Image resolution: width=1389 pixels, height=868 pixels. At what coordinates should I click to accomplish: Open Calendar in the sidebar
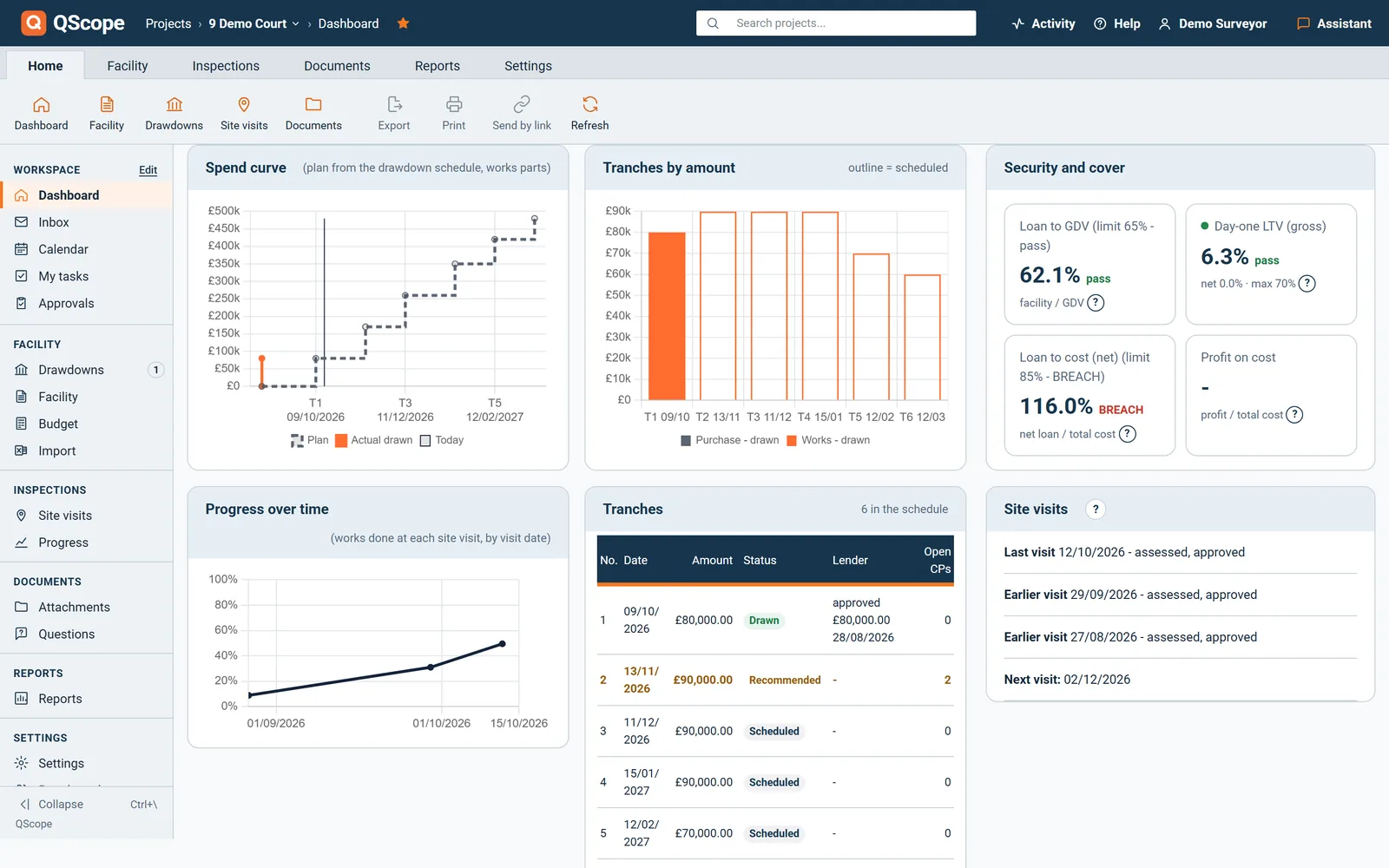87,249
